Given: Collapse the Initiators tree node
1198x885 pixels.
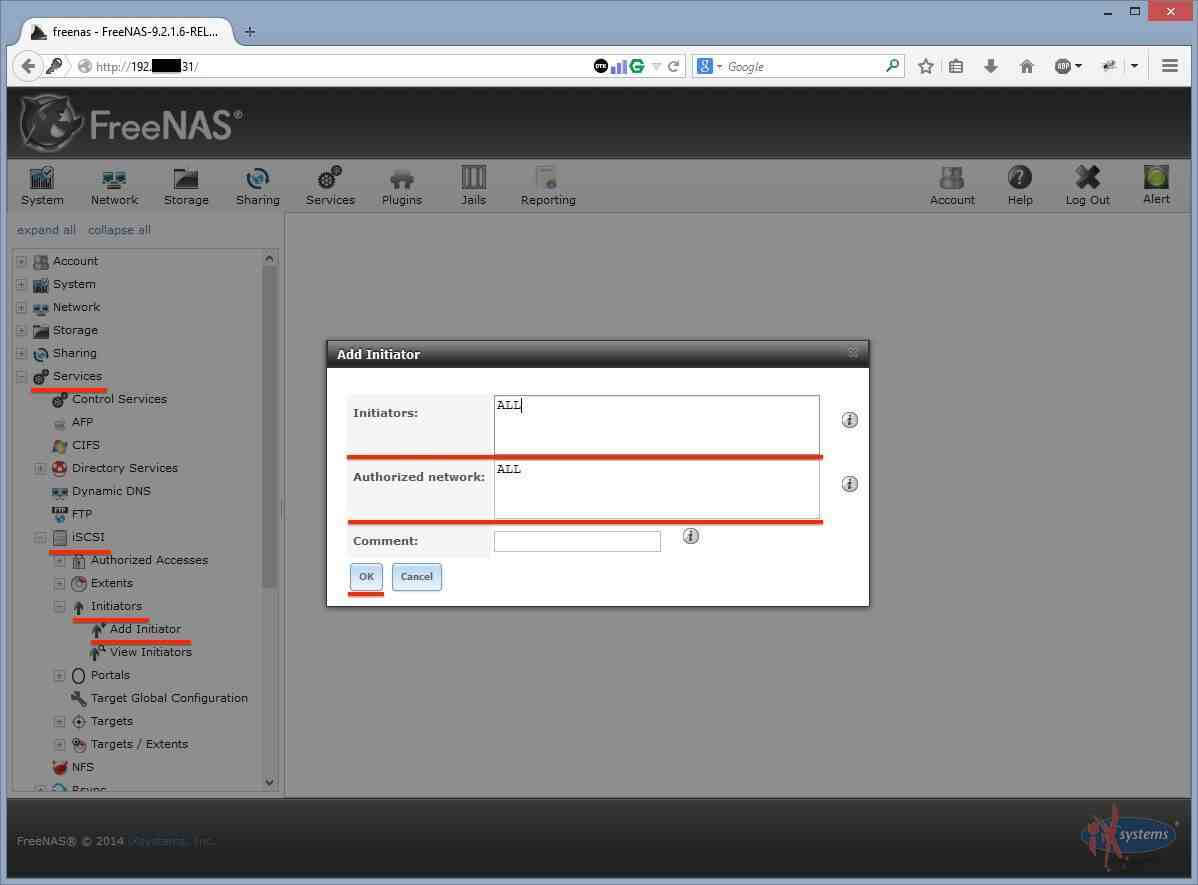Looking at the screenshot, I should point(60,607).
